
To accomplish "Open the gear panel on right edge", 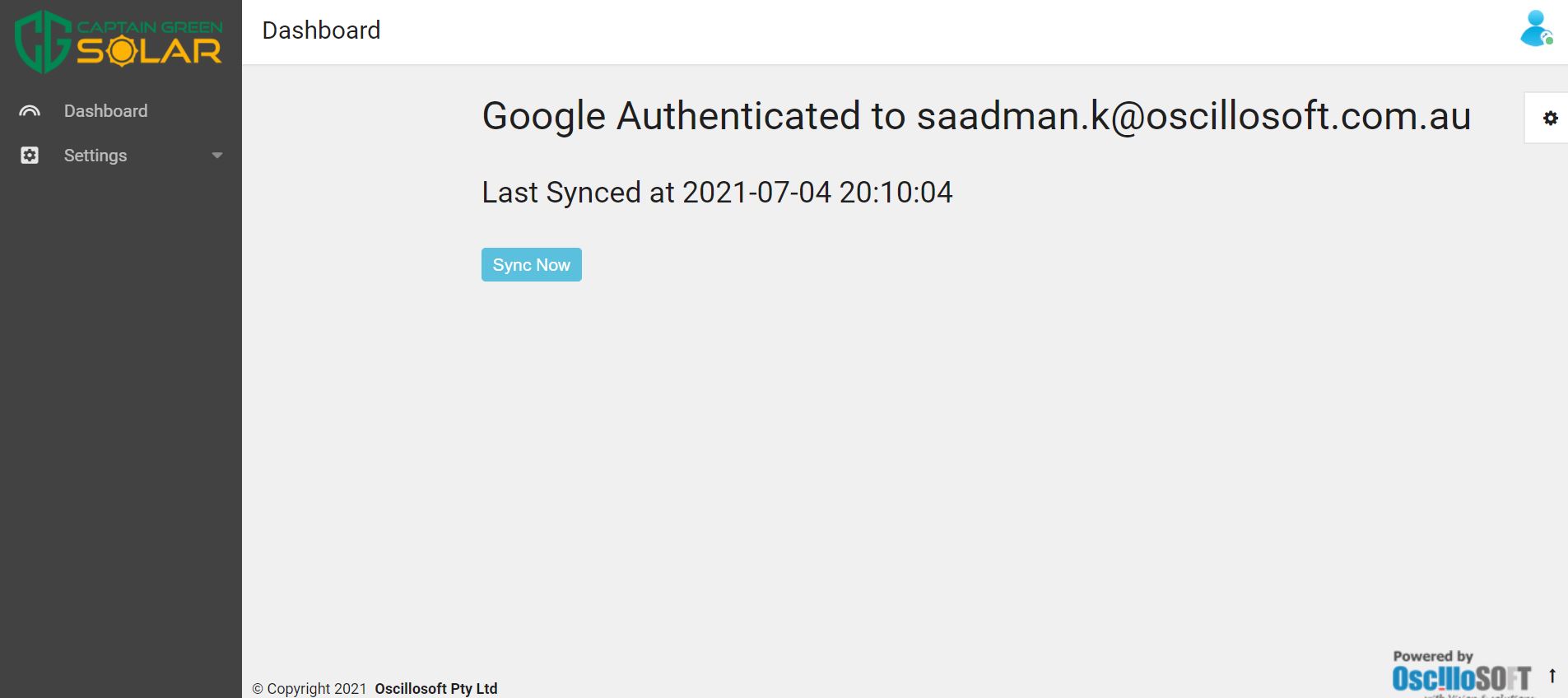I will (1550, 119).
